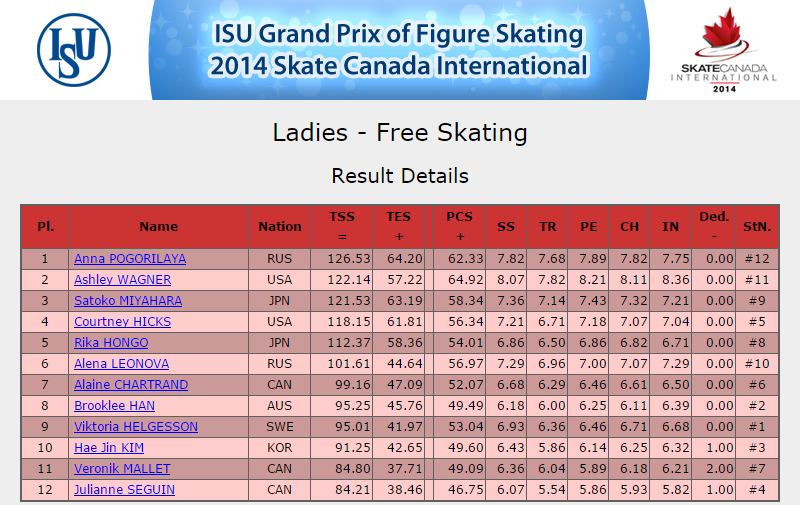Screen dimensions: 800x505
Task: Click the Nation column header
Action: coord(280,226)
